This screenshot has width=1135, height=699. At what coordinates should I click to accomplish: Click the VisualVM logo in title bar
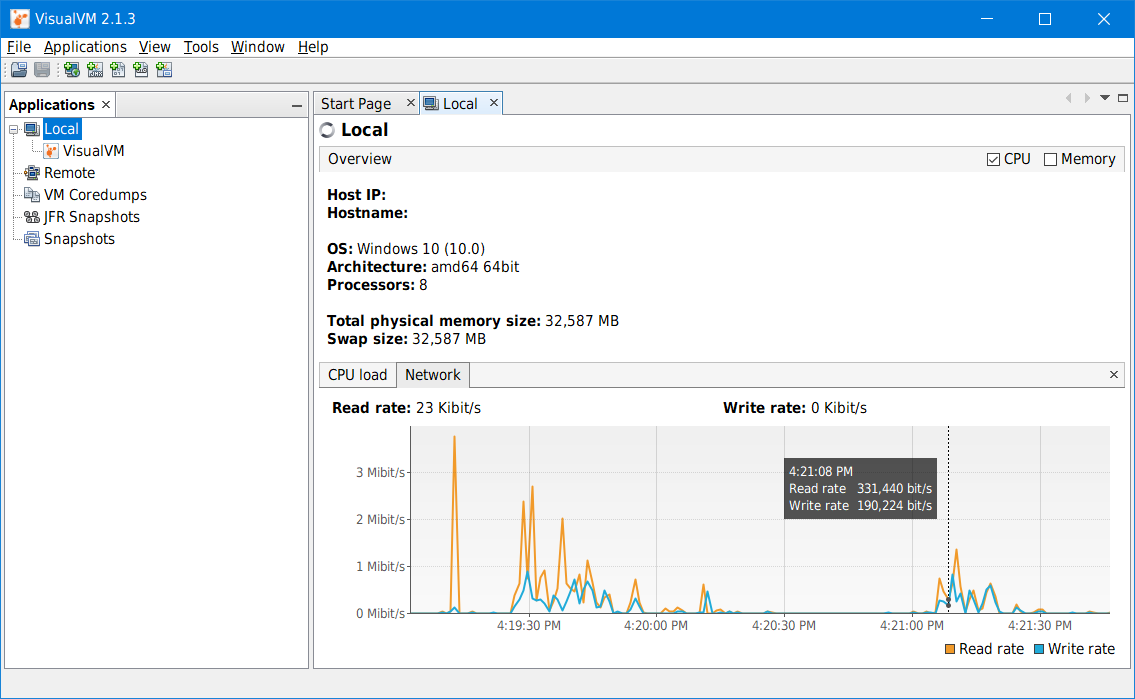20,19
